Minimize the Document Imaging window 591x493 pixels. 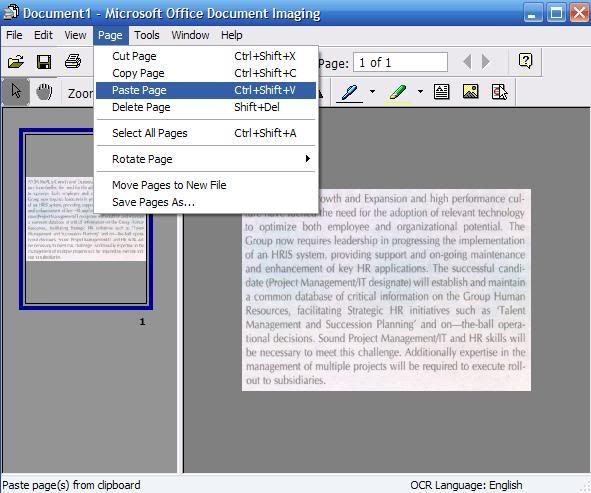[x=533, y=12]
